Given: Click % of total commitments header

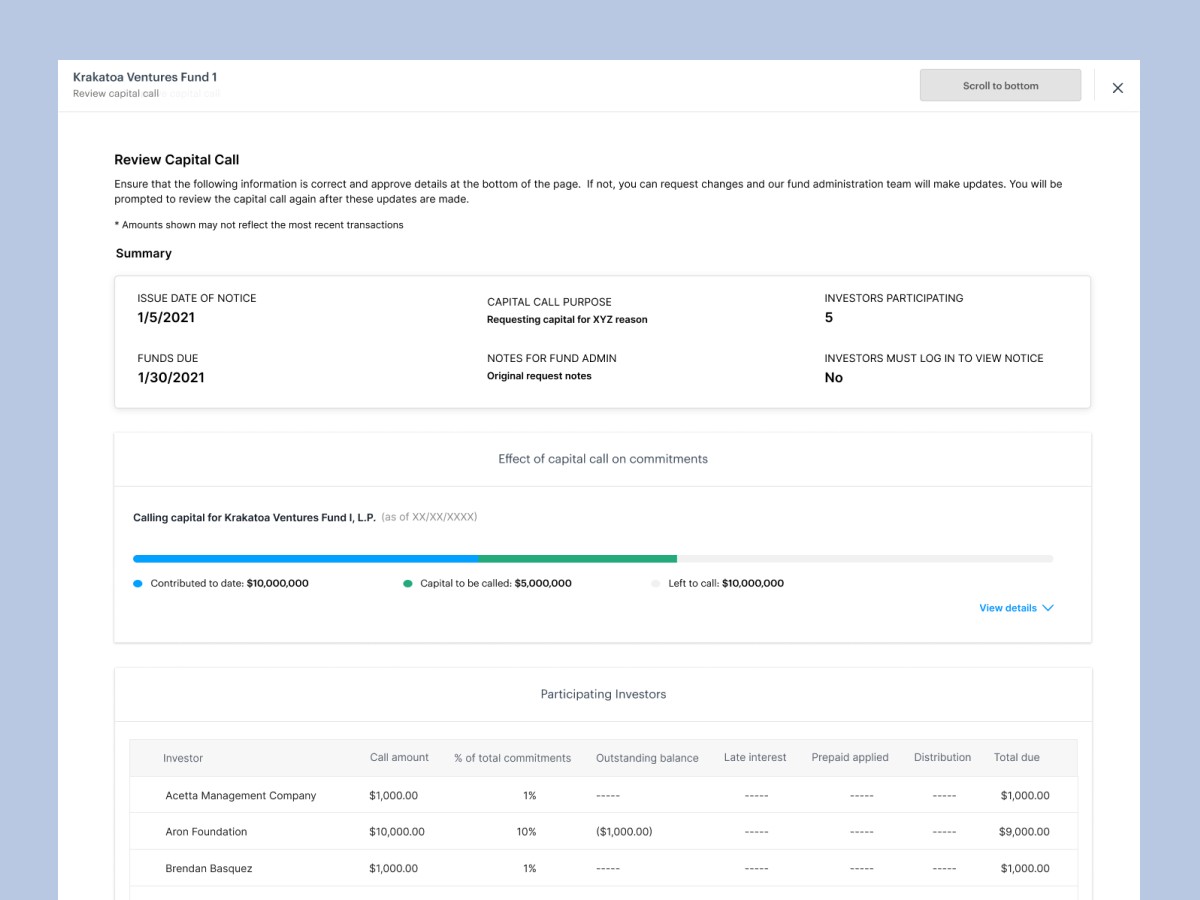Looking at the screenshot, I should (x=512, y=758).
